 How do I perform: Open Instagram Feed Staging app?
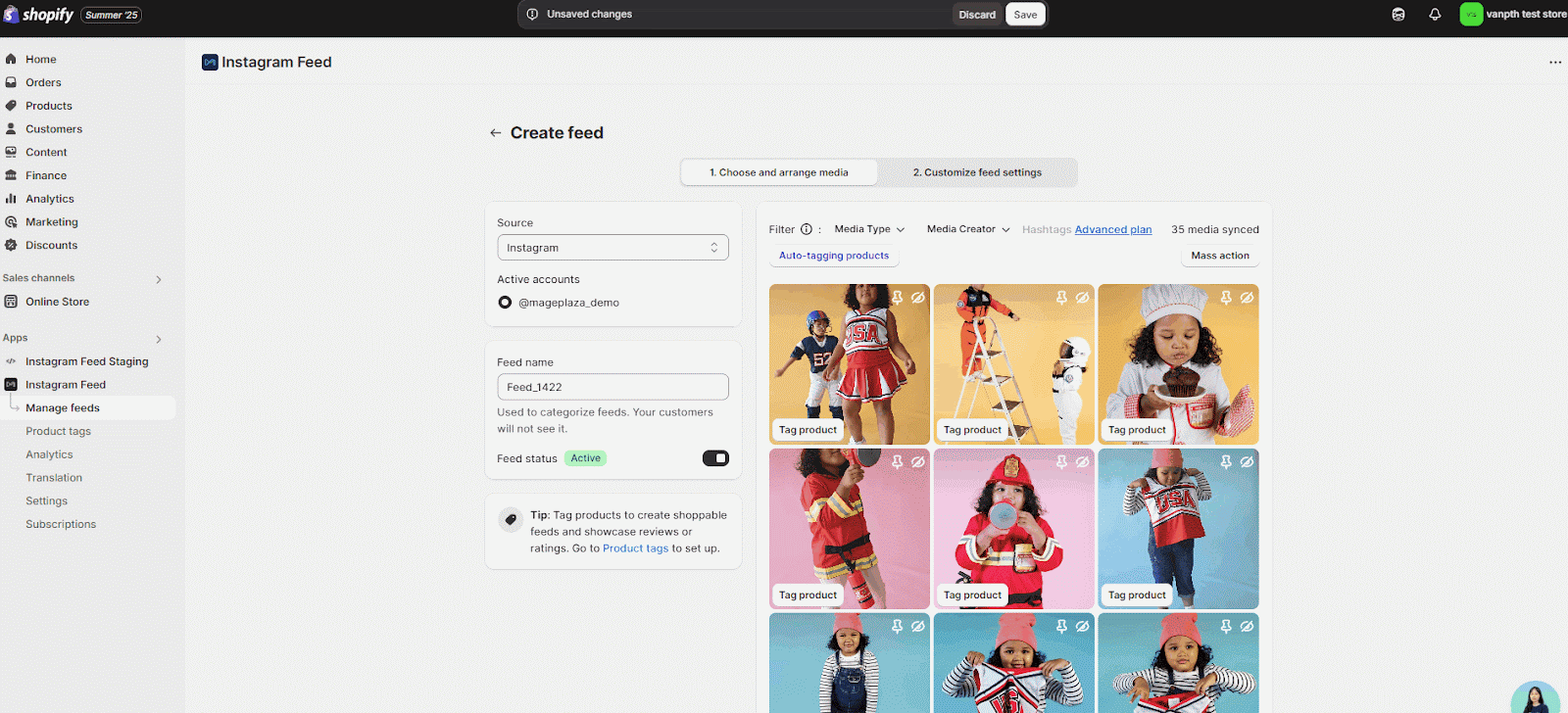tap(88, 361)
